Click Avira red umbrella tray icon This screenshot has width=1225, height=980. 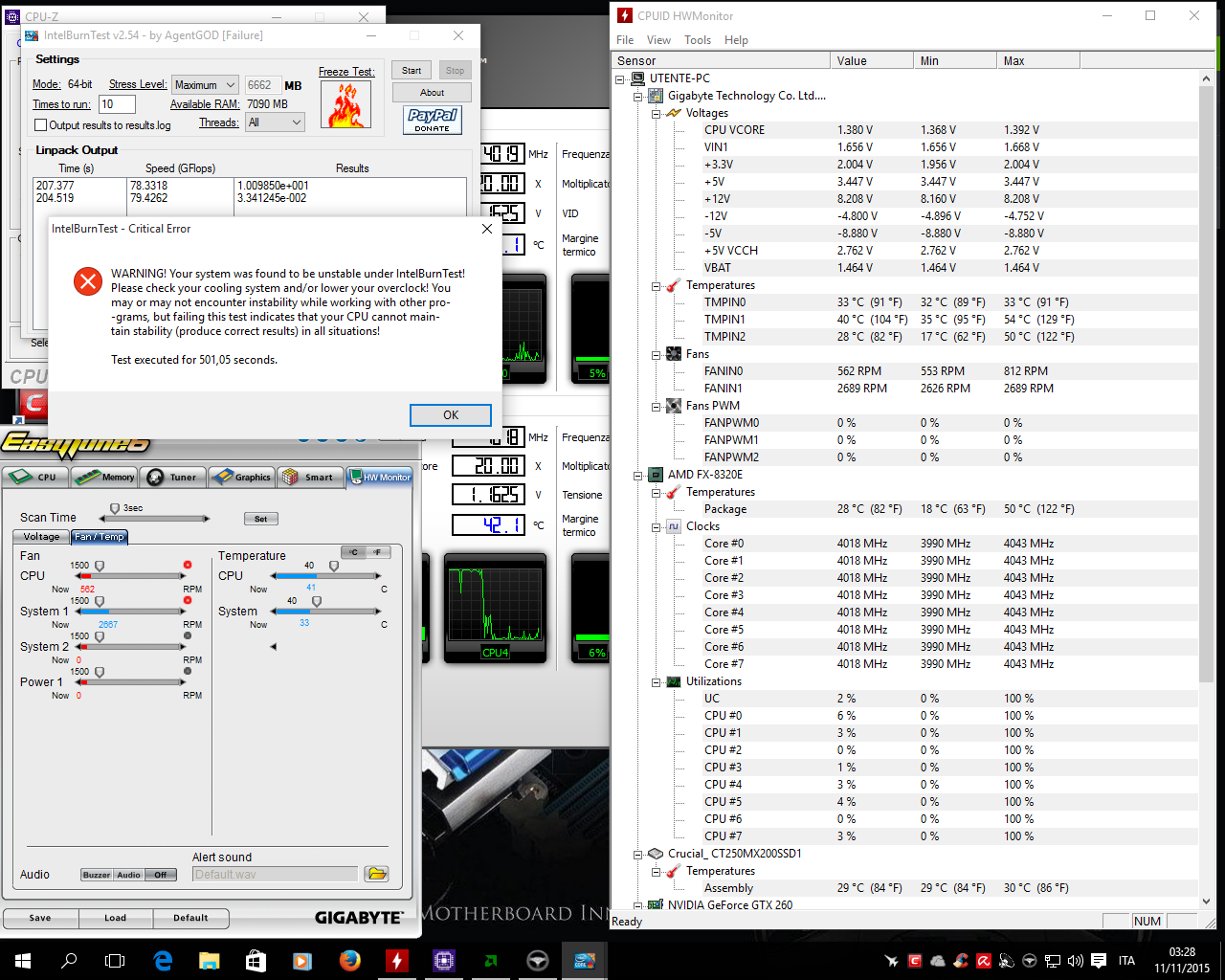[983, 961]
